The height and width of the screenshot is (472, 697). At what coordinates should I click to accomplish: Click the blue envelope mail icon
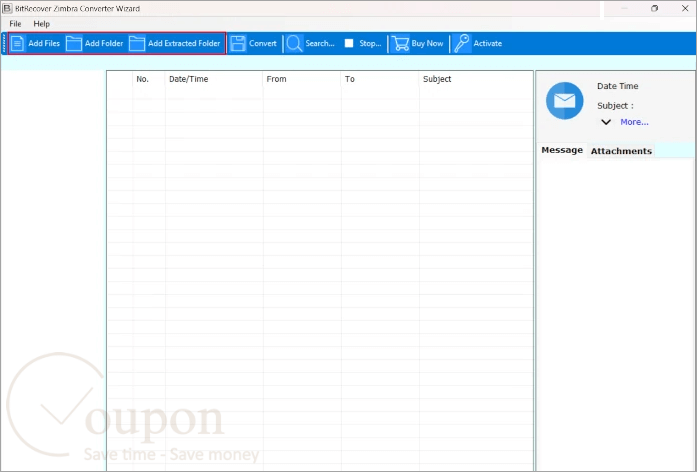pyautogui.click(x=565, y=100)
